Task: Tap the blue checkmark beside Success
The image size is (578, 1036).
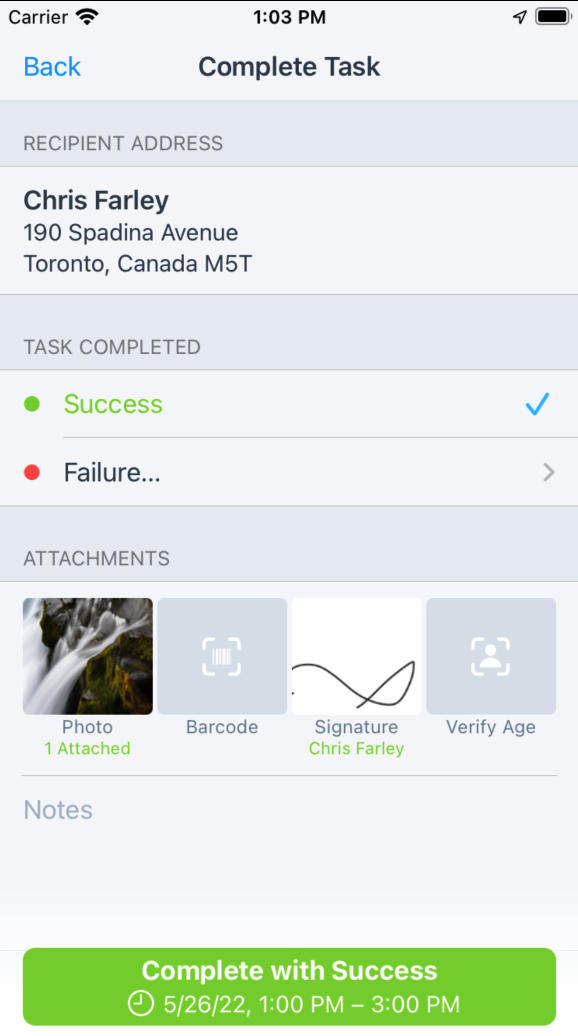Action: coord(537,404)
